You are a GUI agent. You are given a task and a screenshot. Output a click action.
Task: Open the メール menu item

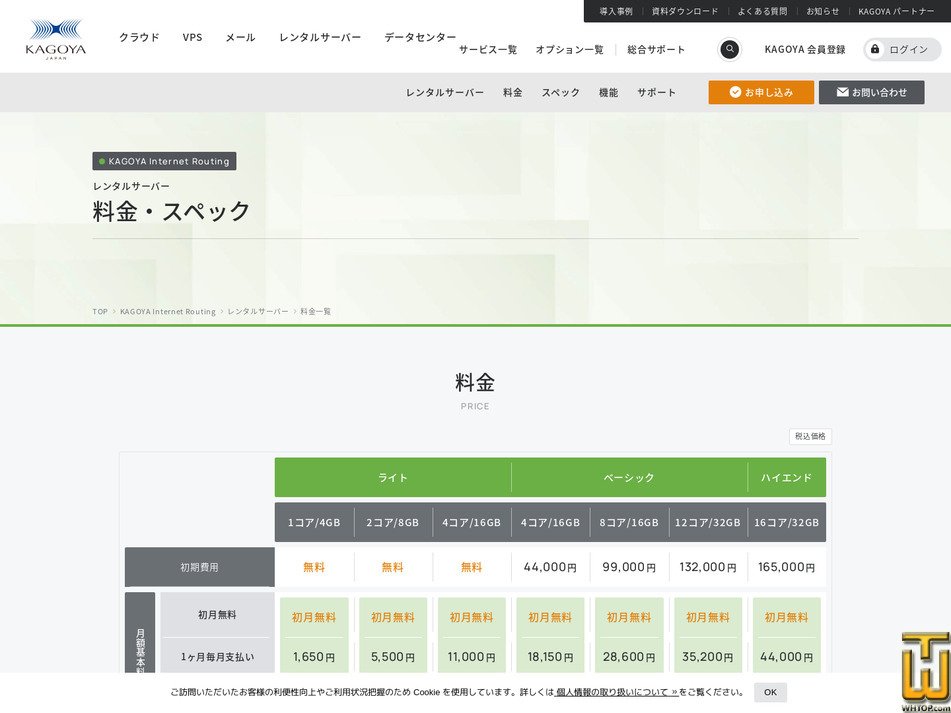[240, 37]
